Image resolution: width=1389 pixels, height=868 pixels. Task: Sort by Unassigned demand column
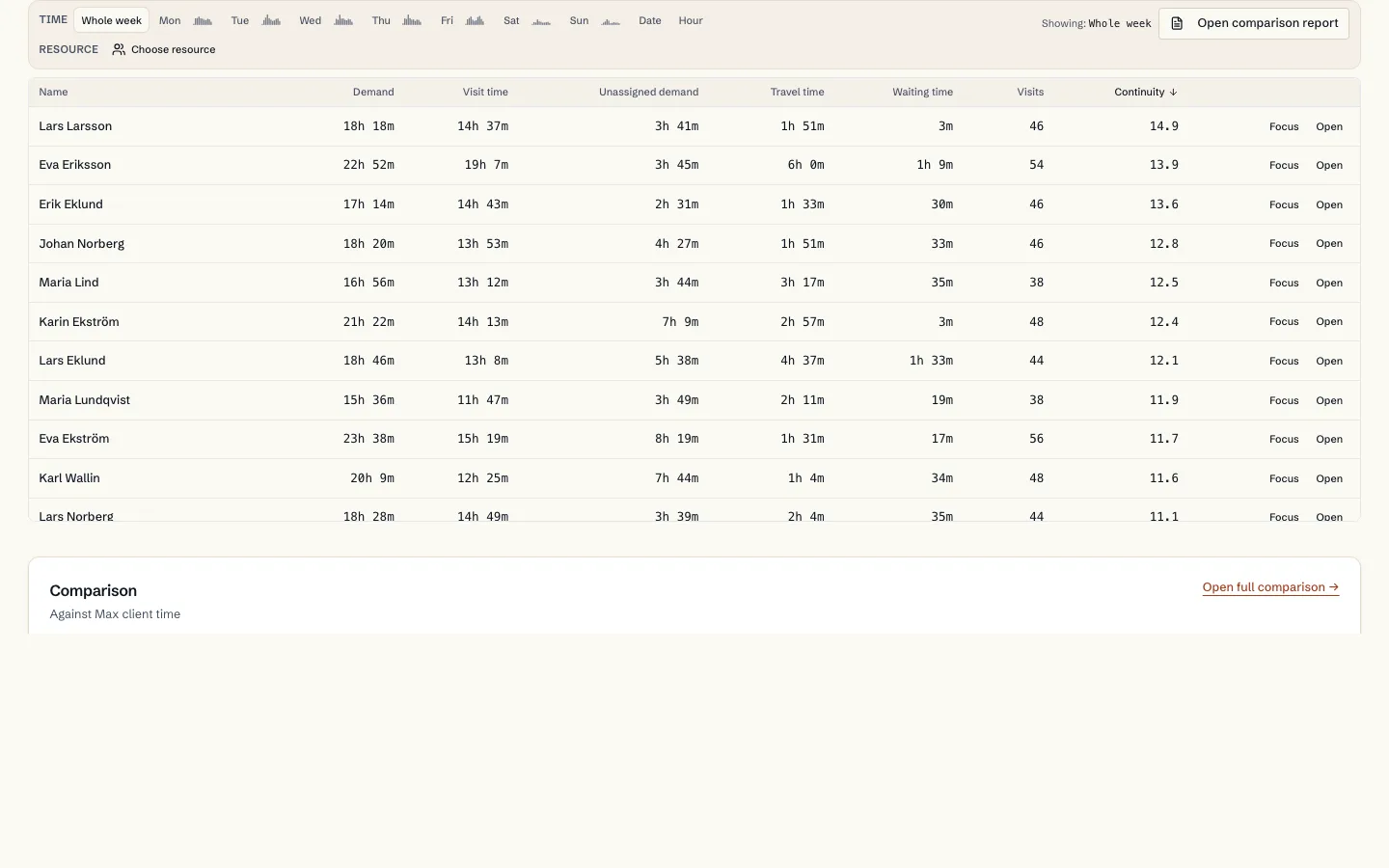648,93
